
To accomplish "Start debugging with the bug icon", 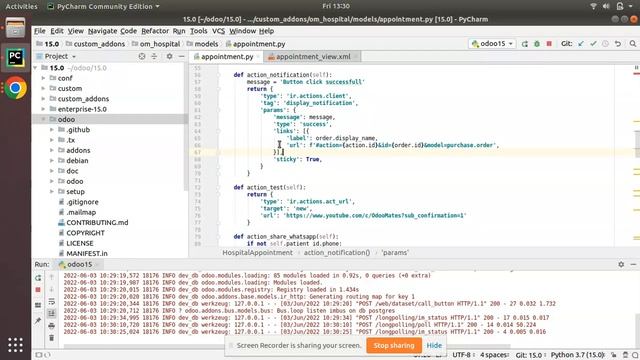I will click(537, 44).
